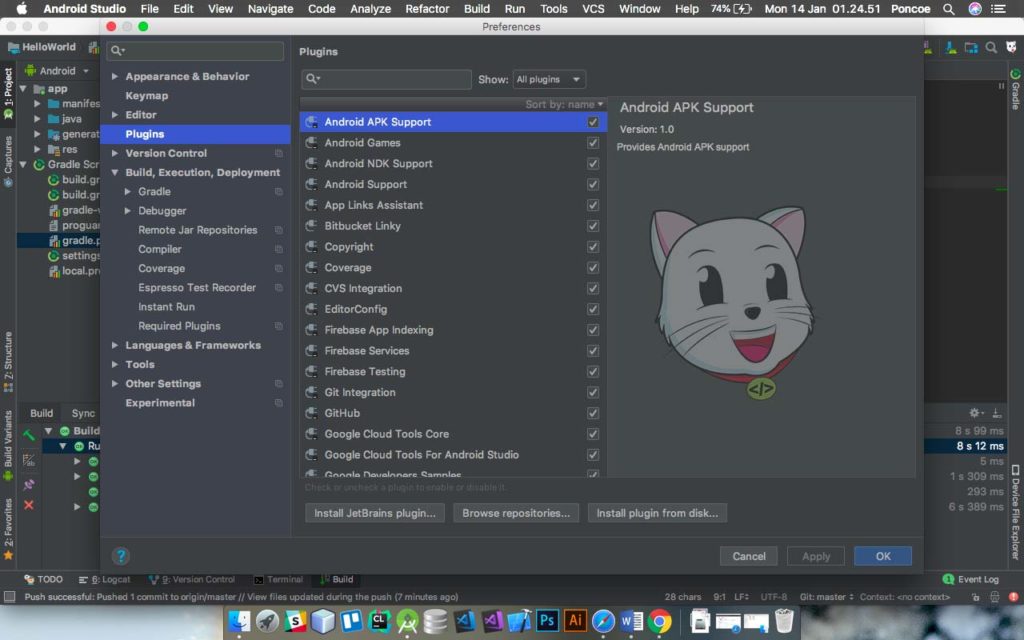The width and height of the screenshot is (1024, 640).
Task: Open the Captures tool window
Action: (x=8, y=161)
